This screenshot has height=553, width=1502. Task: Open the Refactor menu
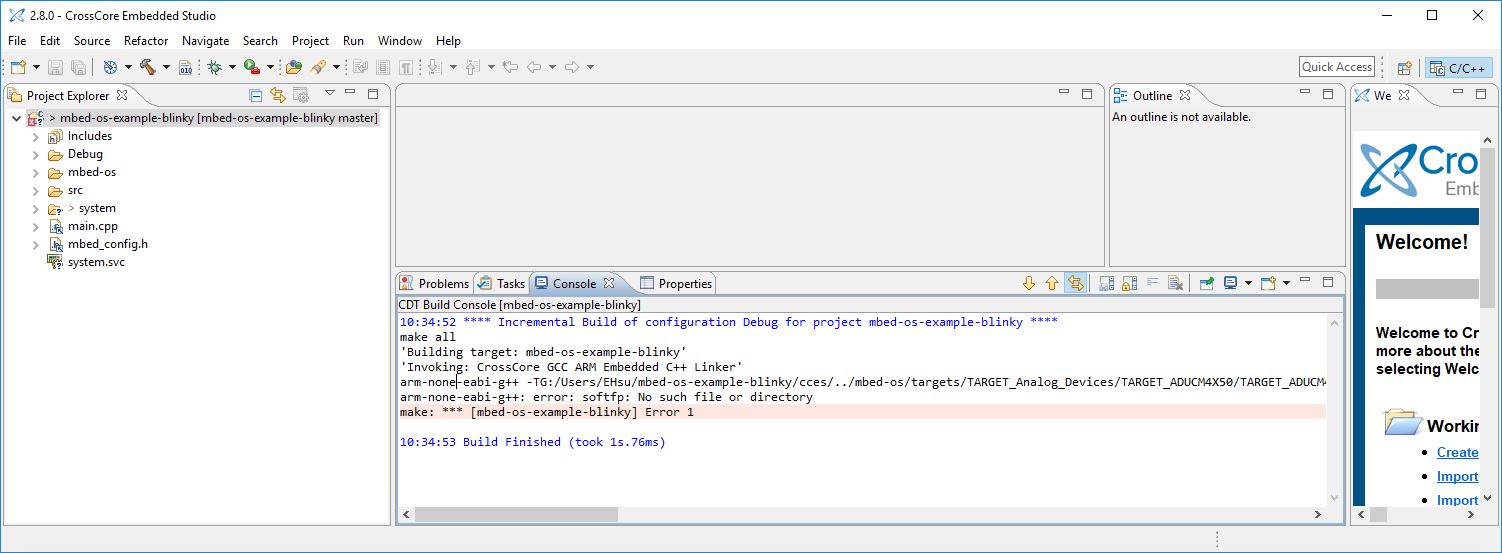(146, 41)
